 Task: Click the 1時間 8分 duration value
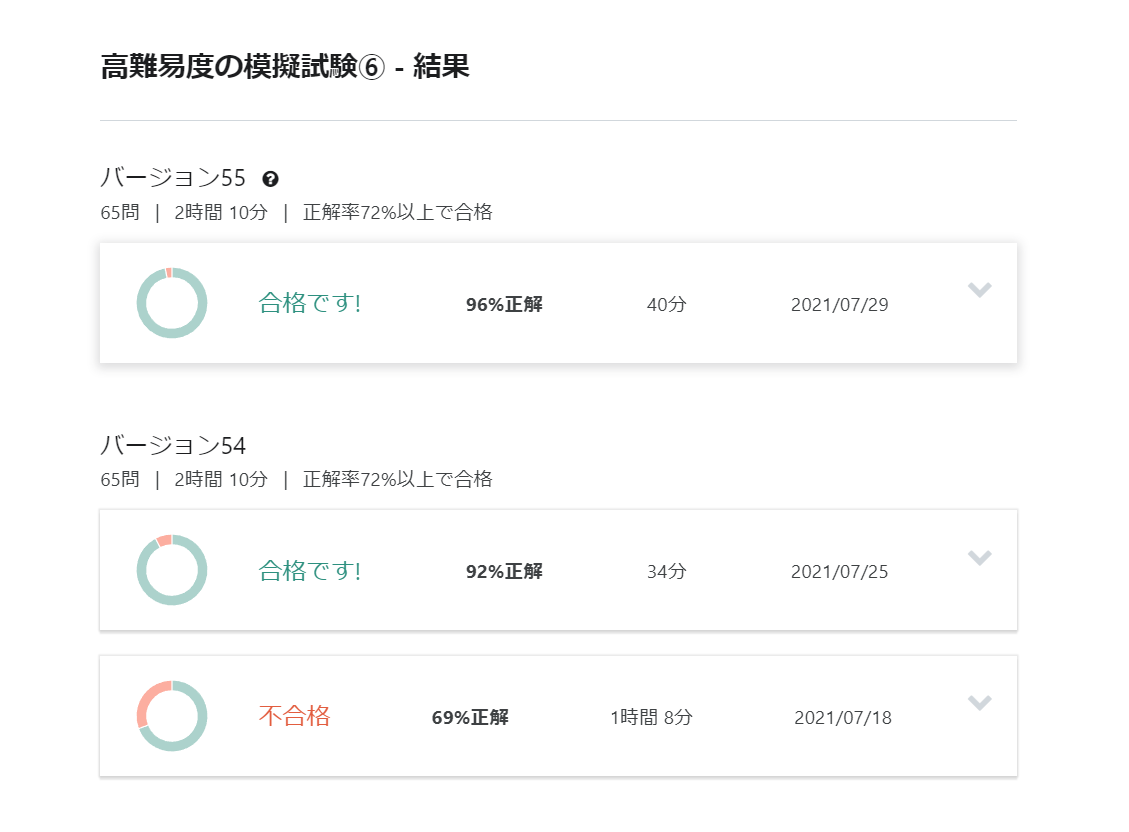[x=651, y=717]
